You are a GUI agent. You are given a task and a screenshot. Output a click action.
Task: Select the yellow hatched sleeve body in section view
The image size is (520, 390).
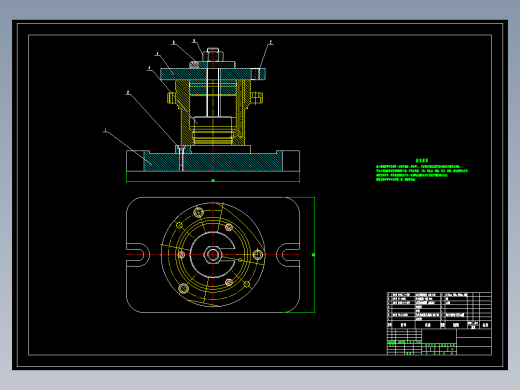[x=184, y=113]
